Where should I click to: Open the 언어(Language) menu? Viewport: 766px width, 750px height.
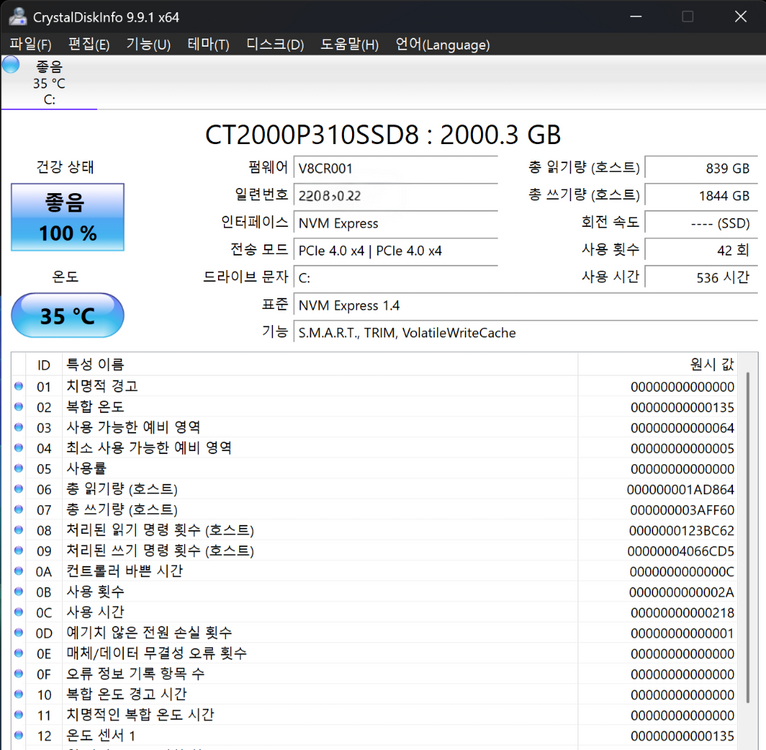point(442,44)
